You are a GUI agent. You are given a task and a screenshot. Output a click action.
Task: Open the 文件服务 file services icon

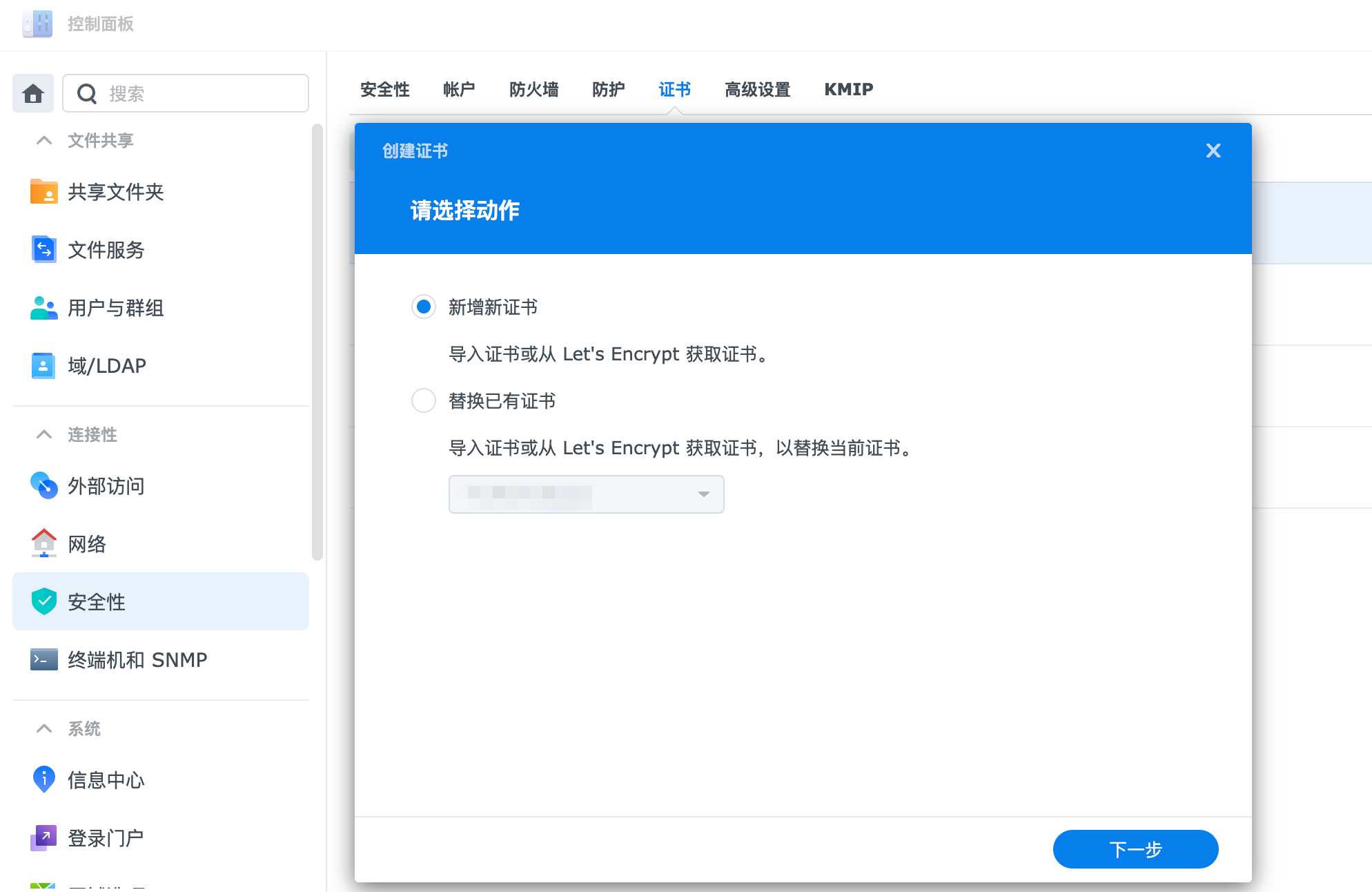pyautogui.click(x=43, y=250)
